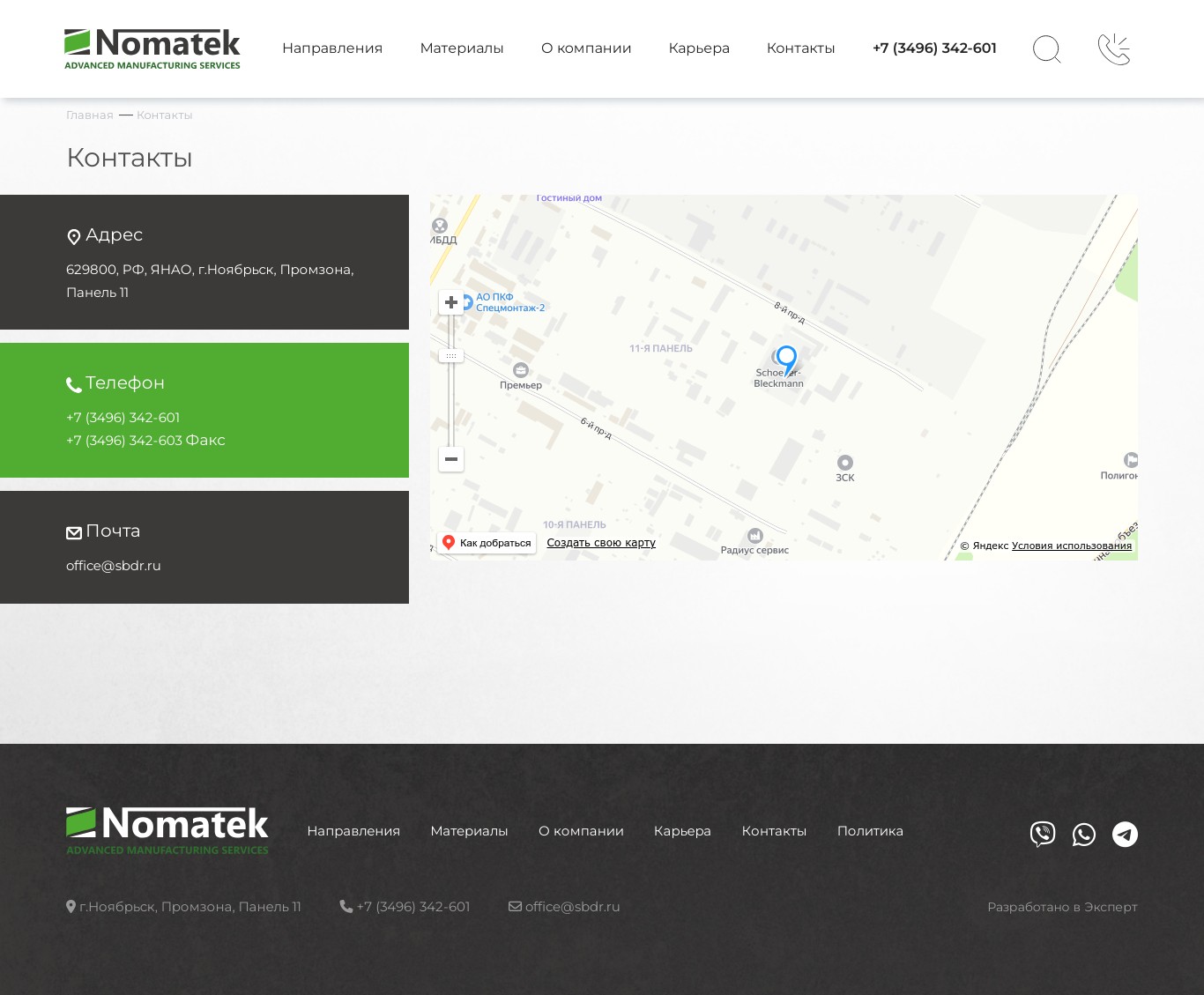Open Условия использования link on map

tap(1072, 546)
